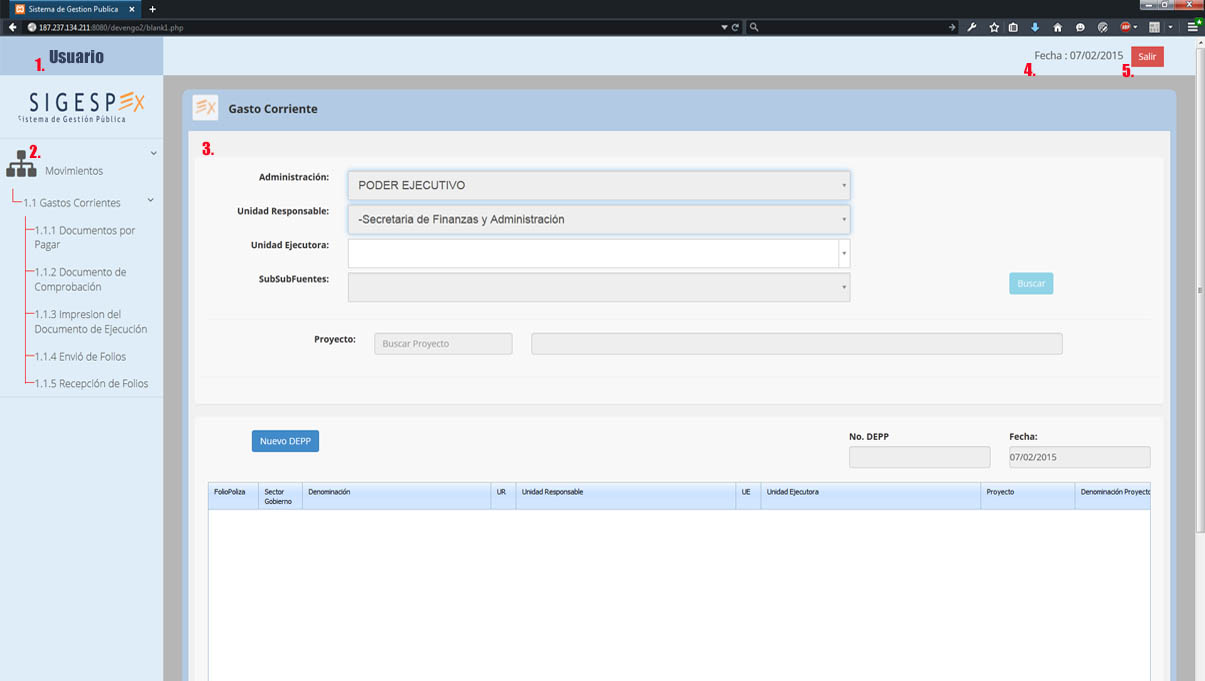Click the chat smiley toolbar icon
1205x681 pixels.
[1080, 27]
